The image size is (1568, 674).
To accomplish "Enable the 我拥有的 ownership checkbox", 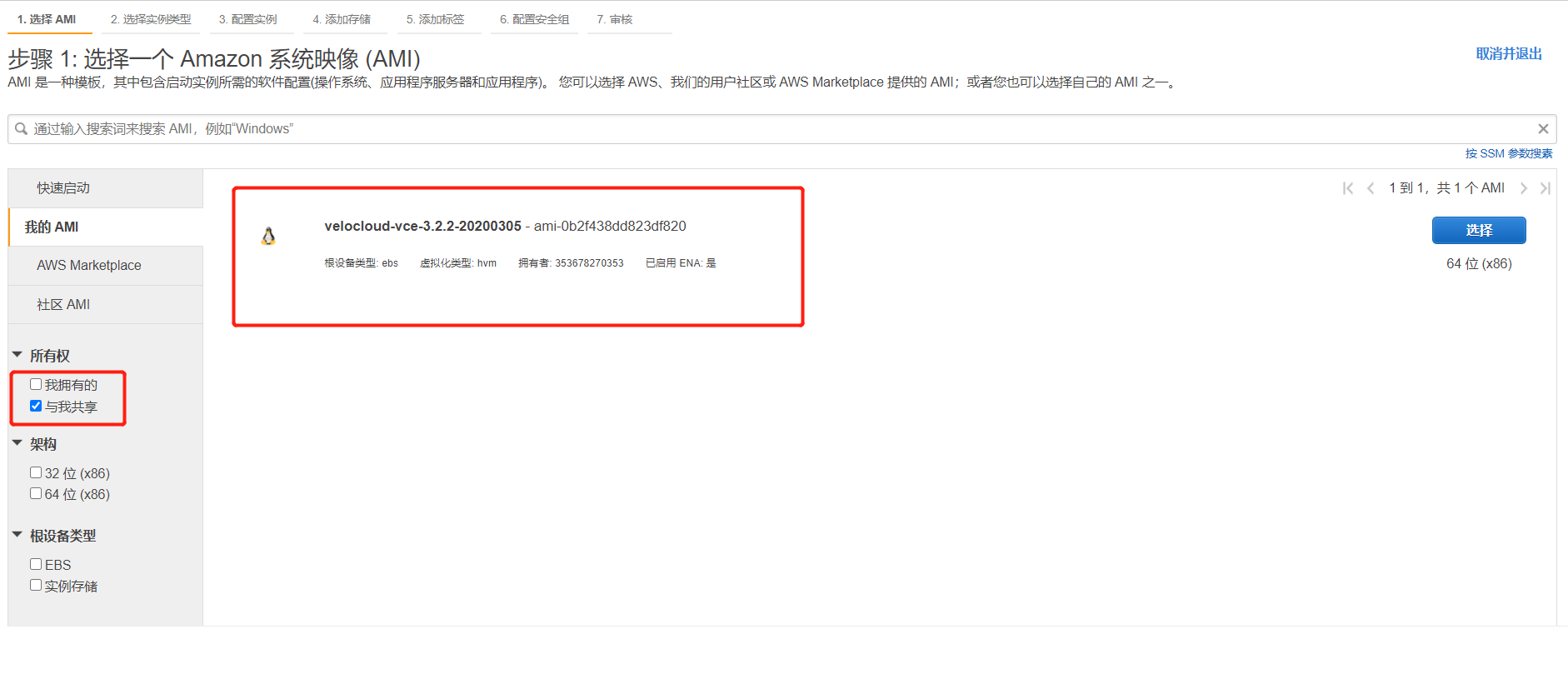I will click(36, 384).
